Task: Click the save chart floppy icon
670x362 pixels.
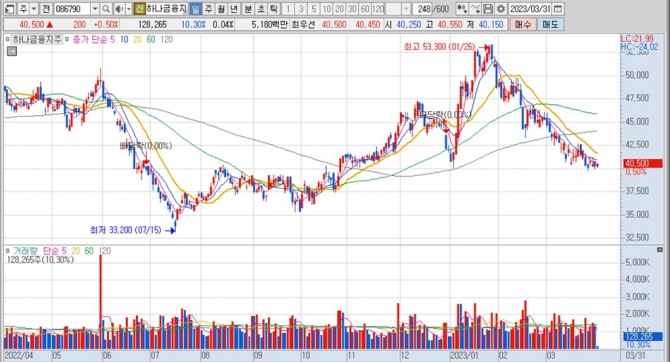Action: [488, 9]
